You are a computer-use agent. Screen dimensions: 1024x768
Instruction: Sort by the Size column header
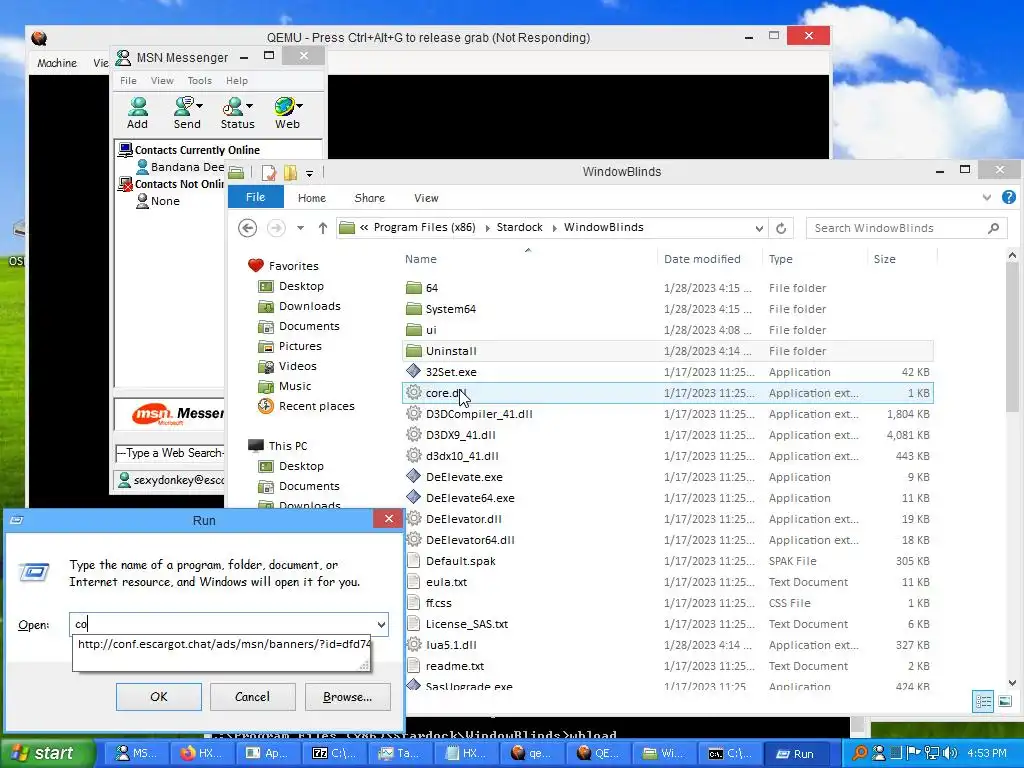pyautogui.click(x=884, y=259)
